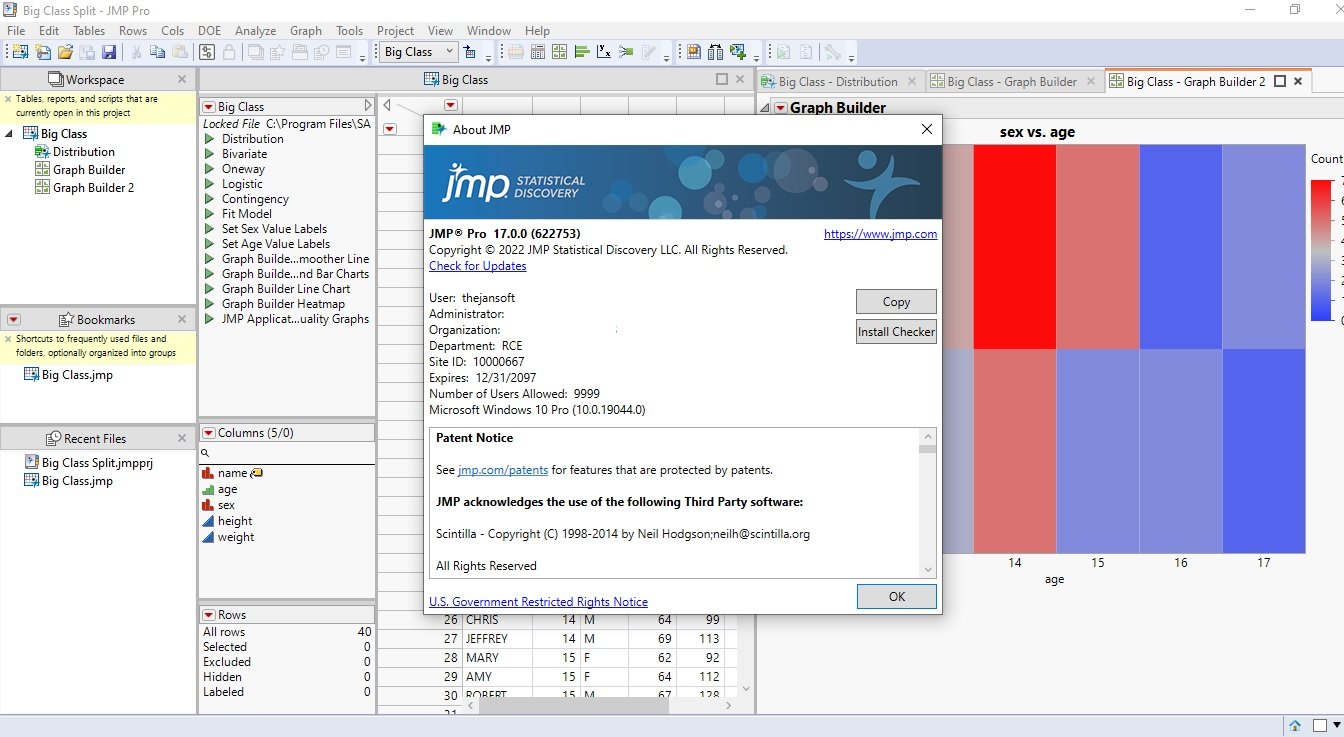Image resolution: width=1344 pixels, height=737 pixels.
Task: Click the Copy button in About JMP
Action: click(896, 301)
